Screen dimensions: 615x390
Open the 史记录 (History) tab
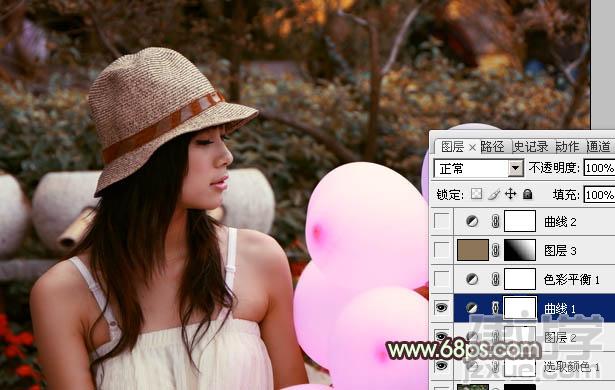click(531, 147)
